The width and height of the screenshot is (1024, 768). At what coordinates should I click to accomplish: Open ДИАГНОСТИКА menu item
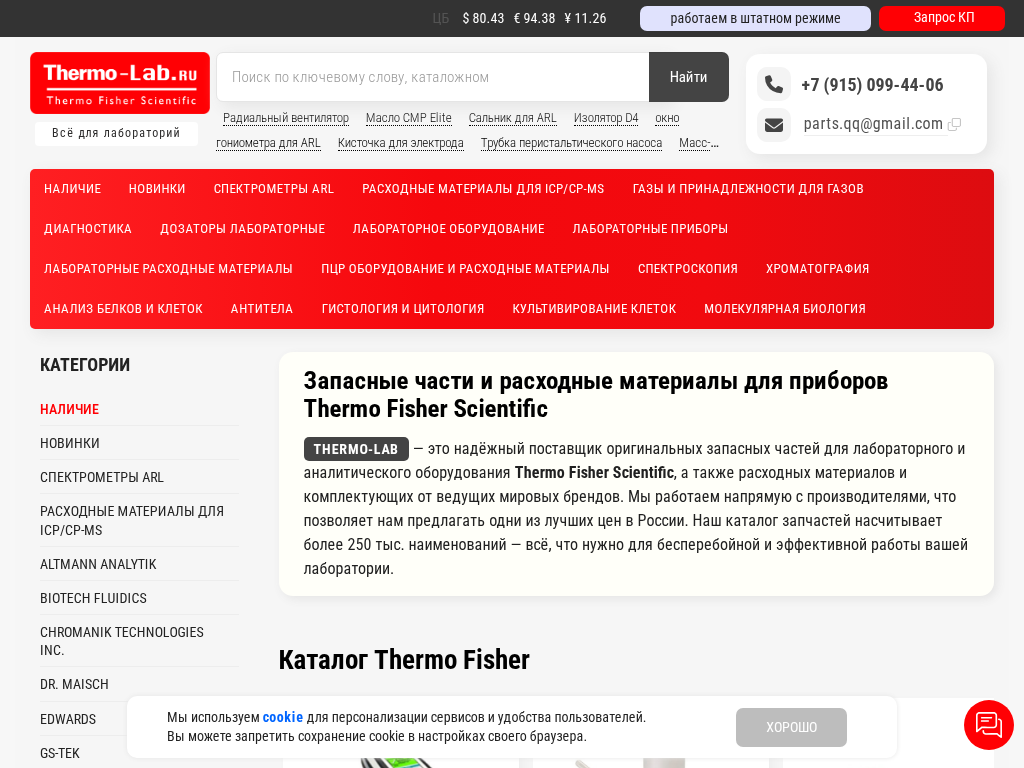88,229
